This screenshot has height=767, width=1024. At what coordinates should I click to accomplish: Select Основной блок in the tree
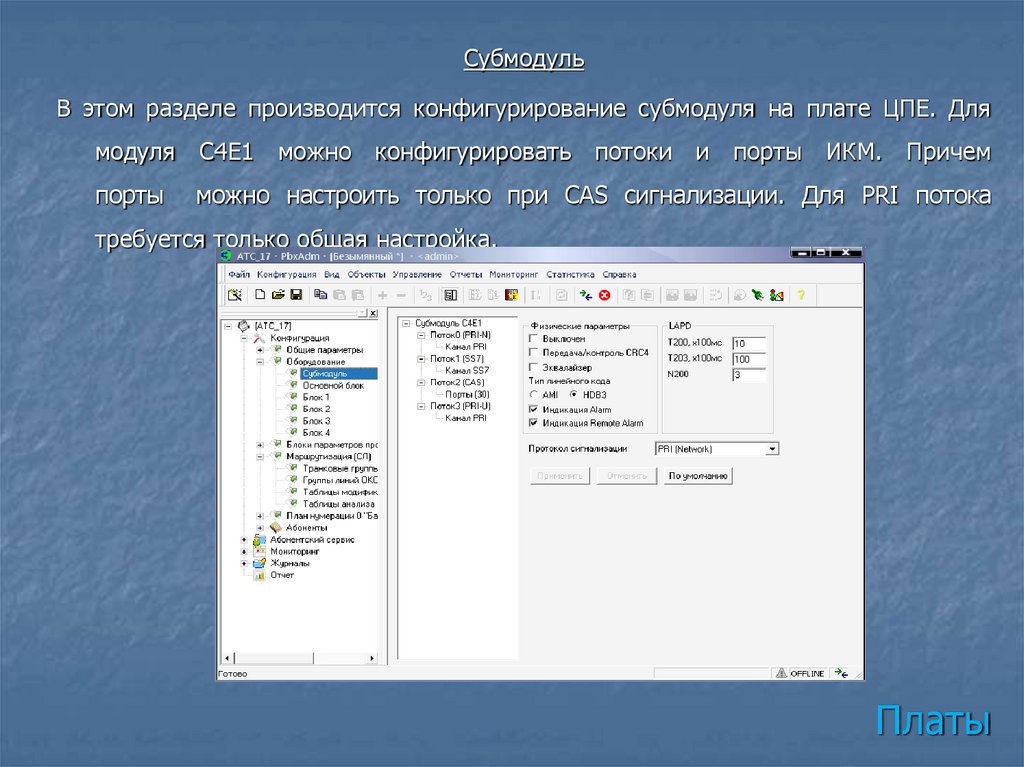pos(333,385)
